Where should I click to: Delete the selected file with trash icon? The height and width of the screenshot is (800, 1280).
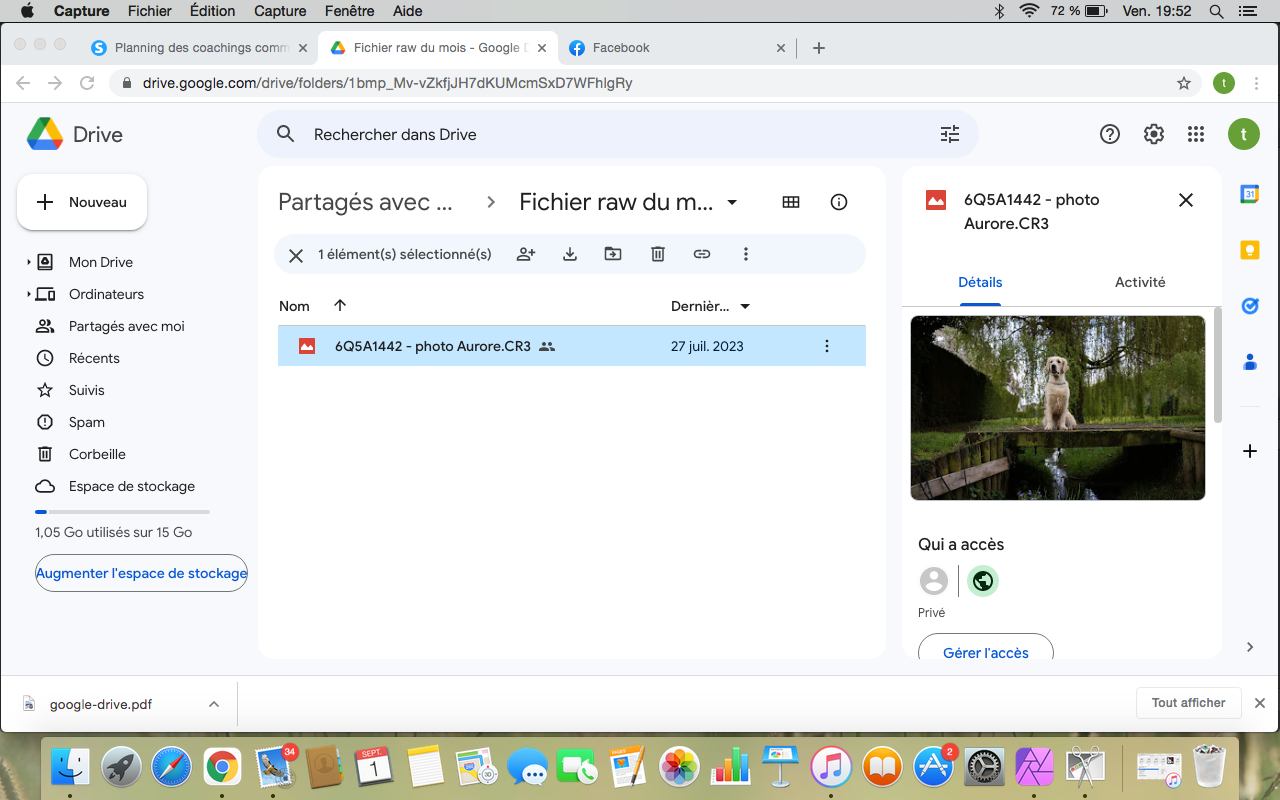point(658,254)
